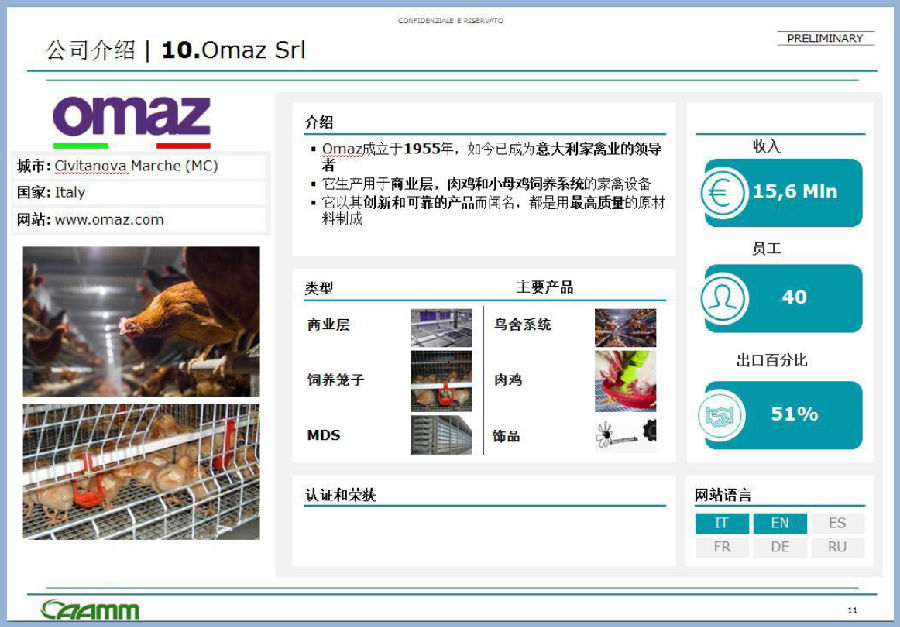Click the 51% export percentage value
Screen dimensions: 900x627
[794, 413]
